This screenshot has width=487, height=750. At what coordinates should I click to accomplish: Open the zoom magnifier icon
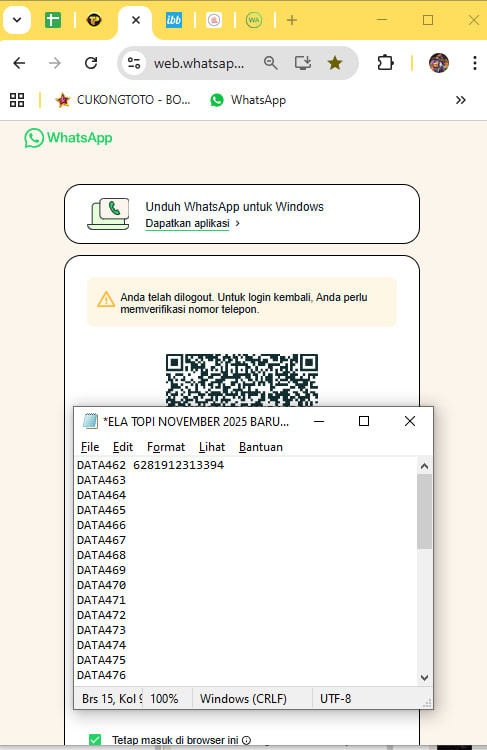(270, 63)
